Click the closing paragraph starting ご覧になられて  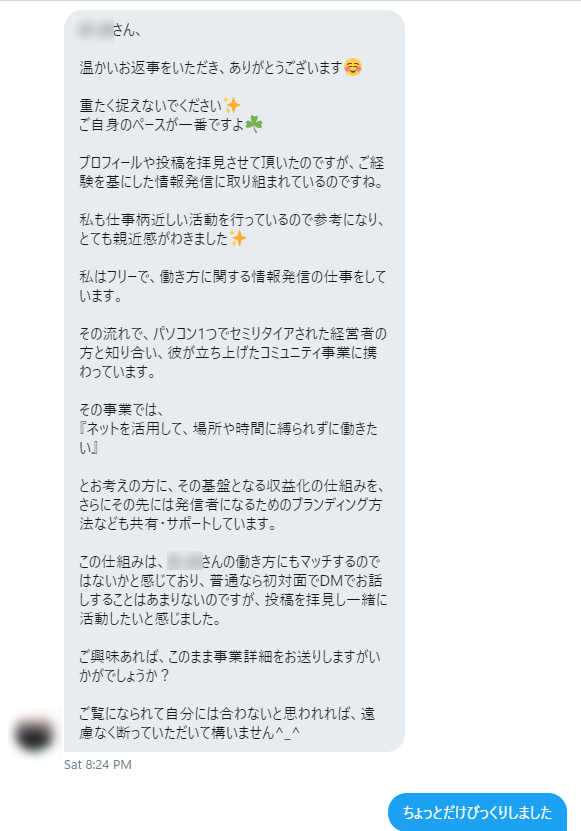[x=227, y=723]
